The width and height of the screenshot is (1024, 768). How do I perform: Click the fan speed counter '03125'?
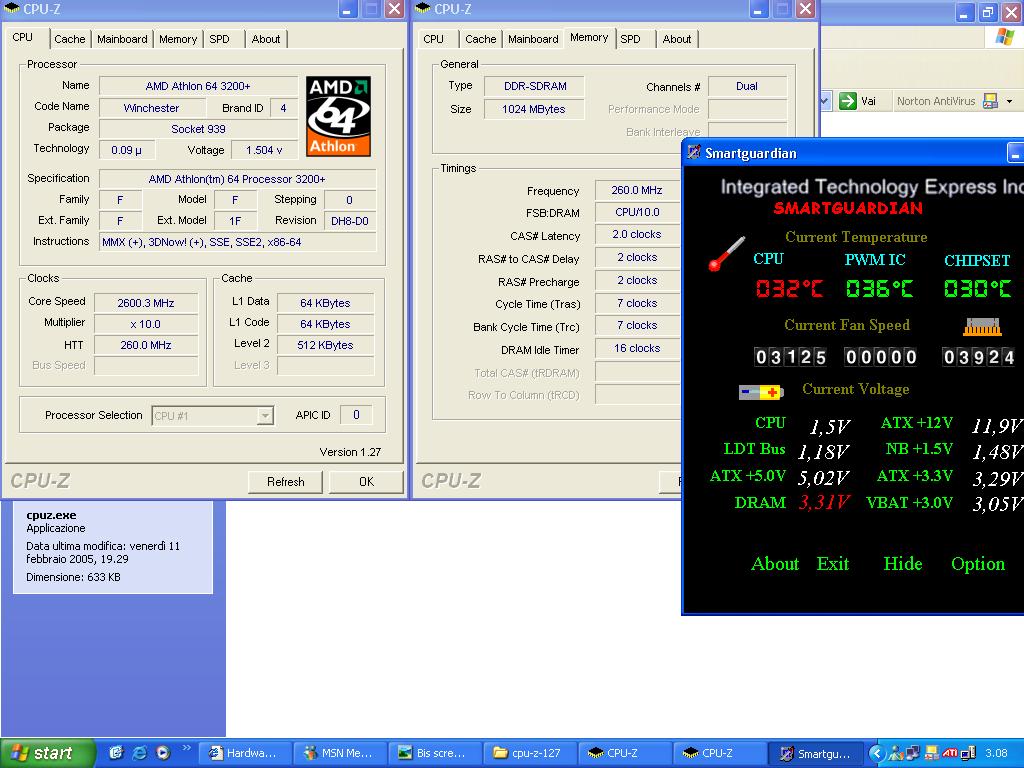[790, 357]
